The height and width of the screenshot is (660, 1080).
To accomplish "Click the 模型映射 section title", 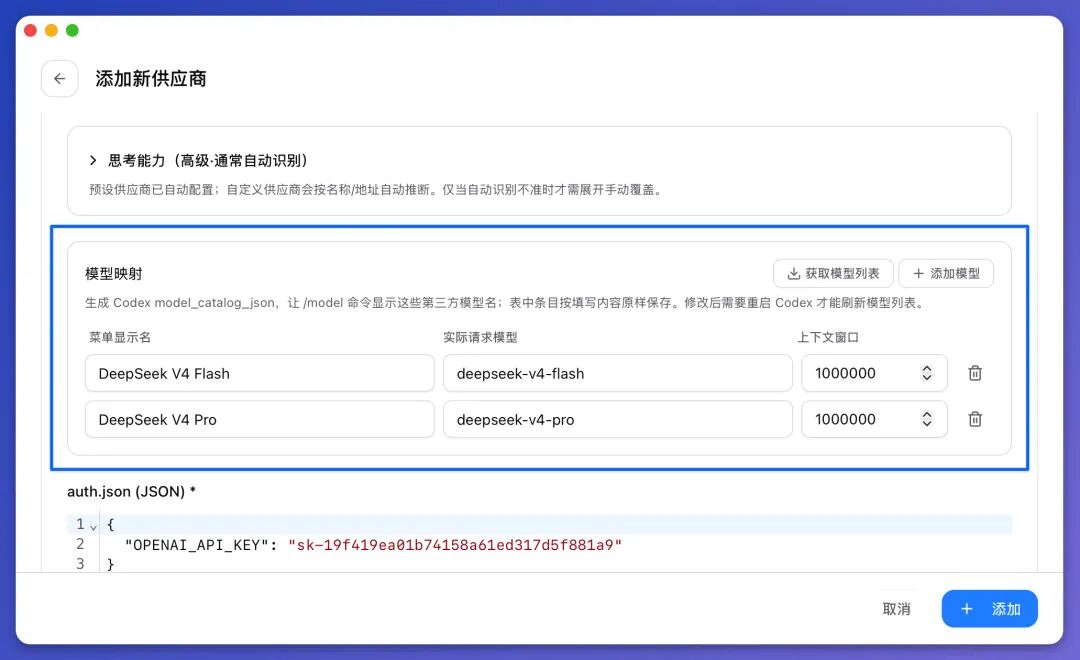I will pyautogui.click(x=114, y=274).
